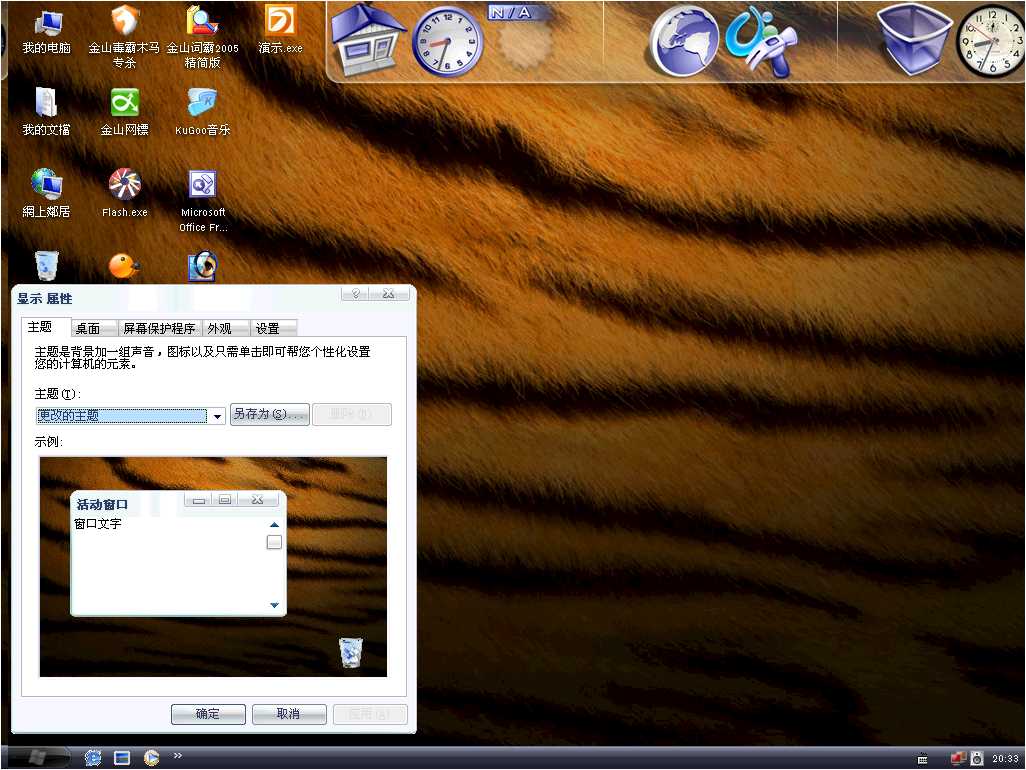
Task: Click the 金山词霸2005 desktop icon
Action: coord(202,22)
